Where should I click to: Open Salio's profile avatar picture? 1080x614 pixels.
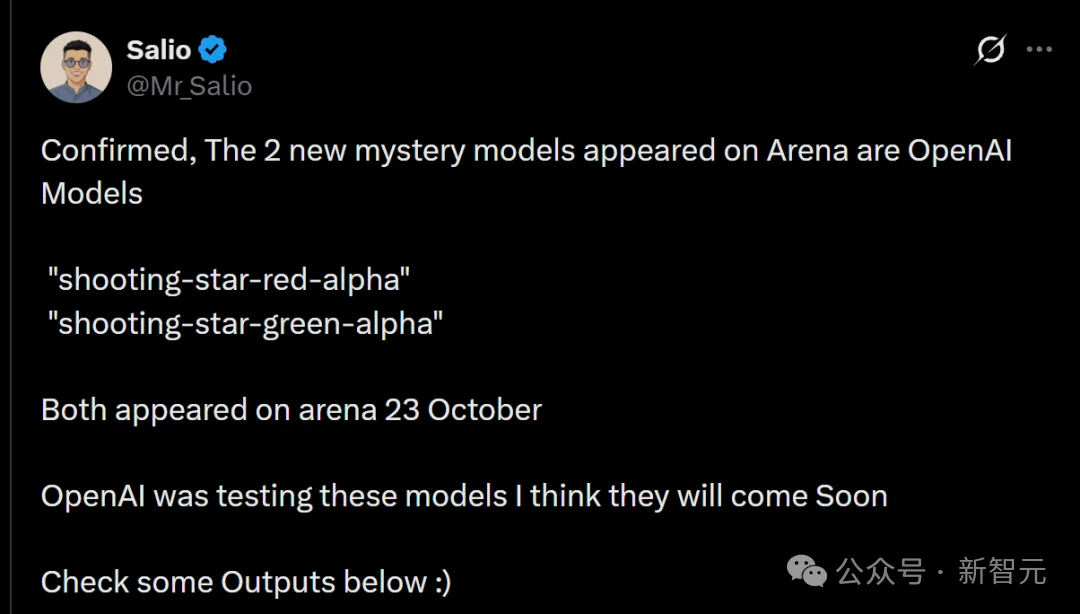(76, 68)
